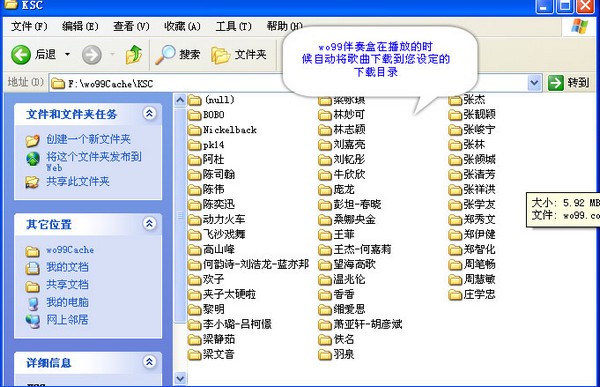Click the green Go arrow button
The height and width of the screenshot is (387, 600).
[x=556, y=83]
